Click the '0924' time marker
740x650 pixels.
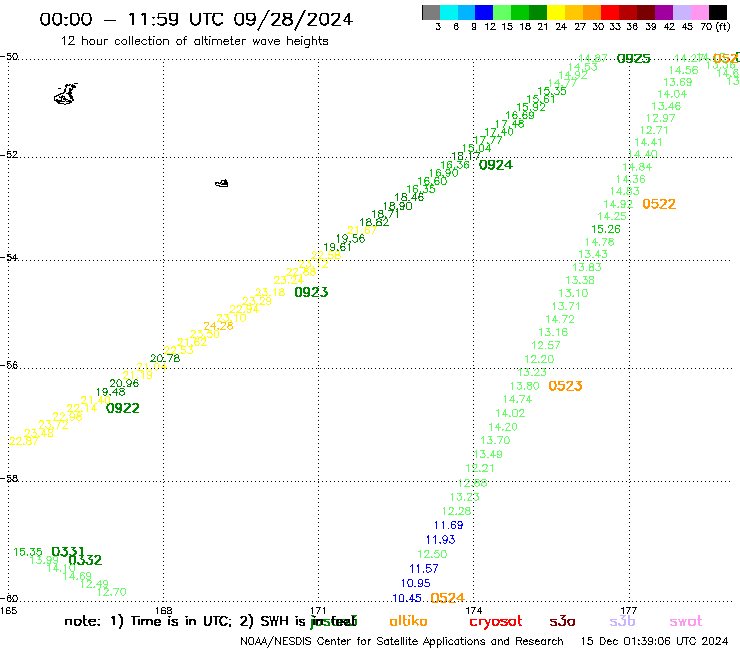coord(496,165)
